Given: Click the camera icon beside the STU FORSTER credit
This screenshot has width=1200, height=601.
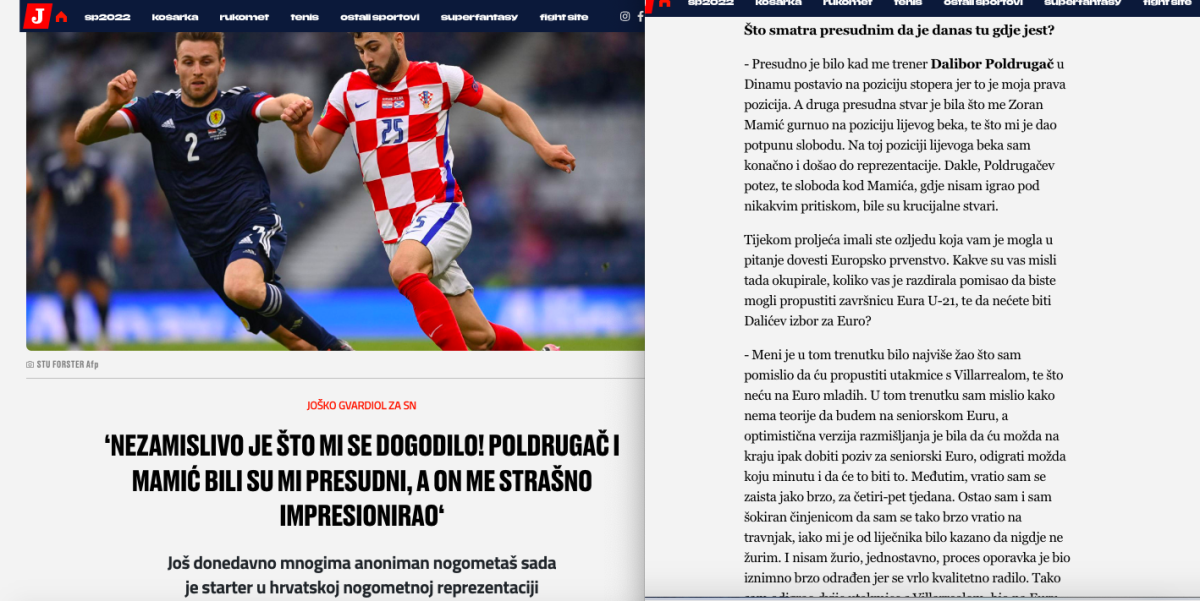Looking at the screenshot, I should (30, 365).
